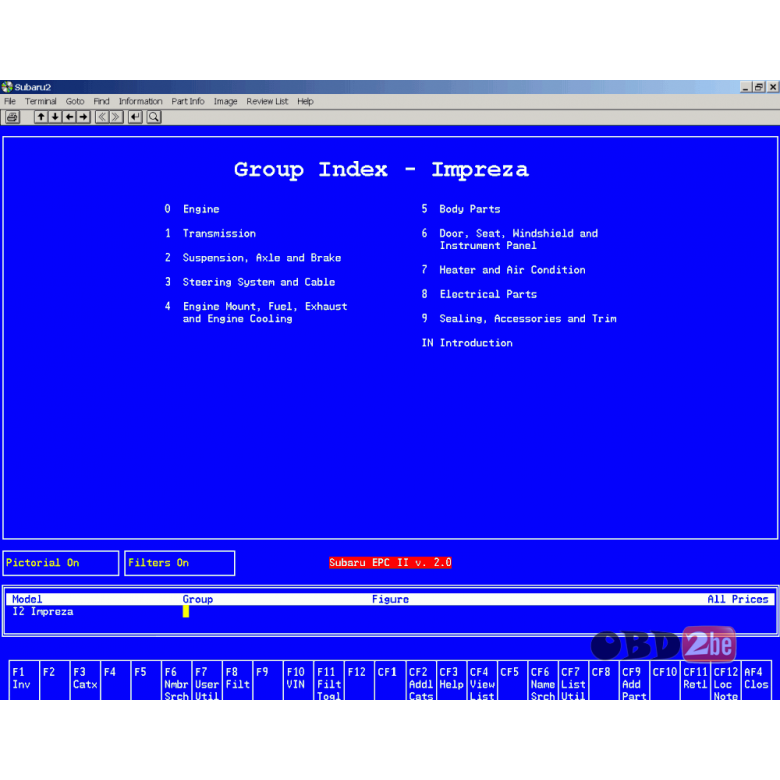Open the Information menu
780x780 pixels.
pos(140,101)
